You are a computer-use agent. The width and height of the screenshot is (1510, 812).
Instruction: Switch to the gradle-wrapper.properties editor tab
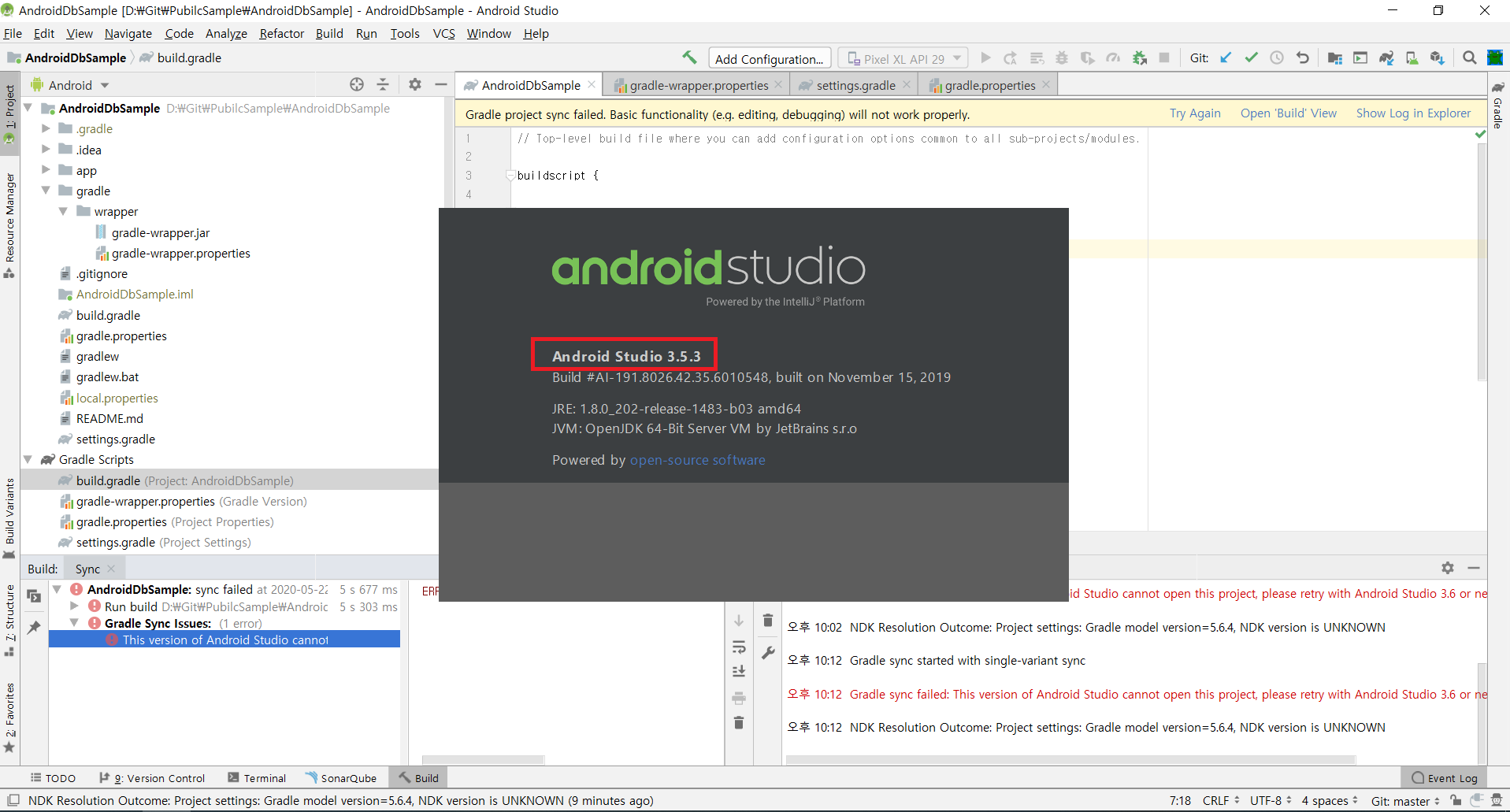click(698, 85)
